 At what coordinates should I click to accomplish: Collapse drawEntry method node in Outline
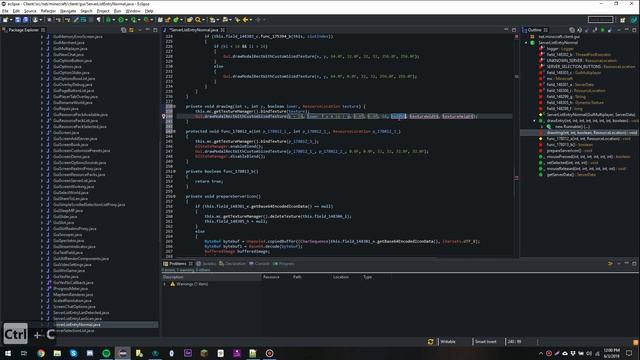[x=534, y=121]
